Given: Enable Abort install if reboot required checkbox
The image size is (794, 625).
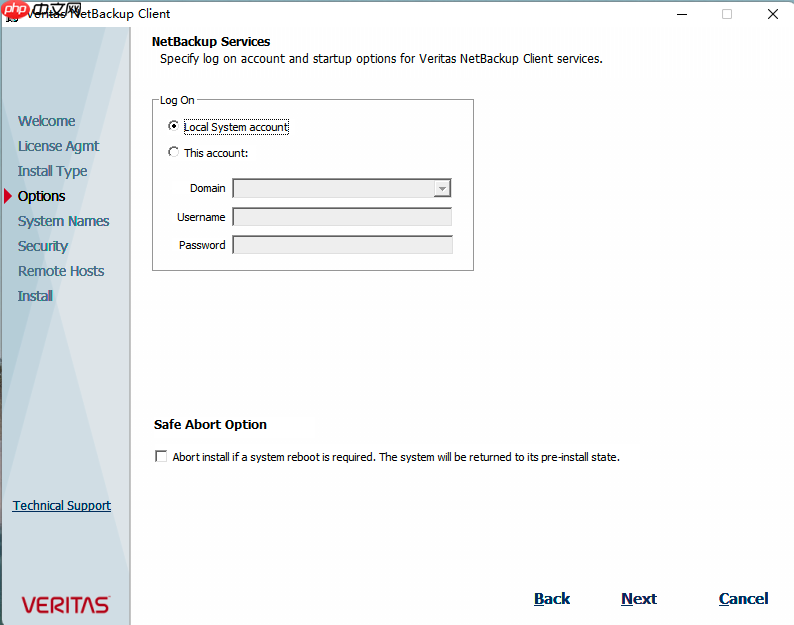Looking at the screenshot, I should (161, 456).
